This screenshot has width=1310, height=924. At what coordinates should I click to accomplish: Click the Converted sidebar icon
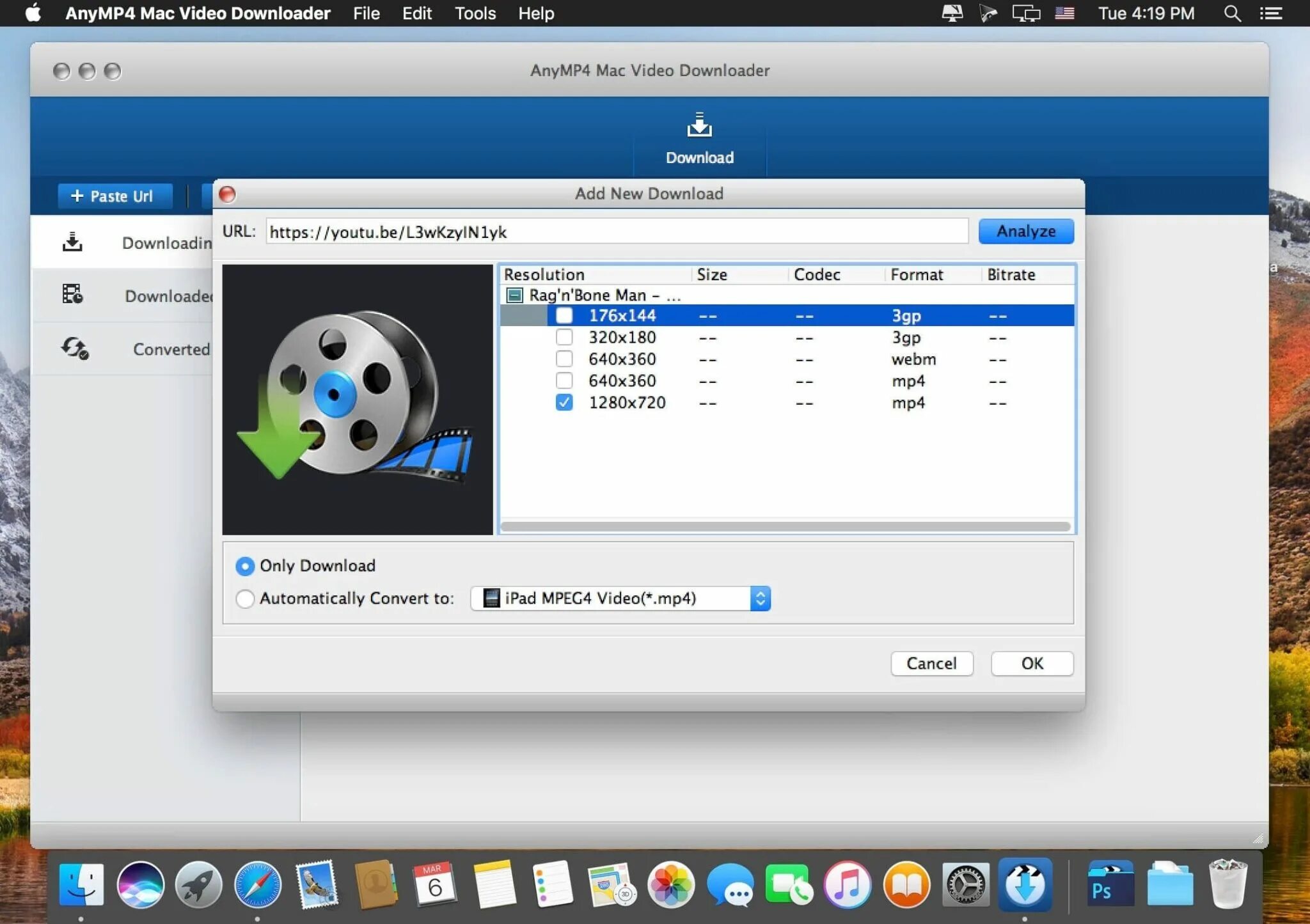click(x=74, y=348)
